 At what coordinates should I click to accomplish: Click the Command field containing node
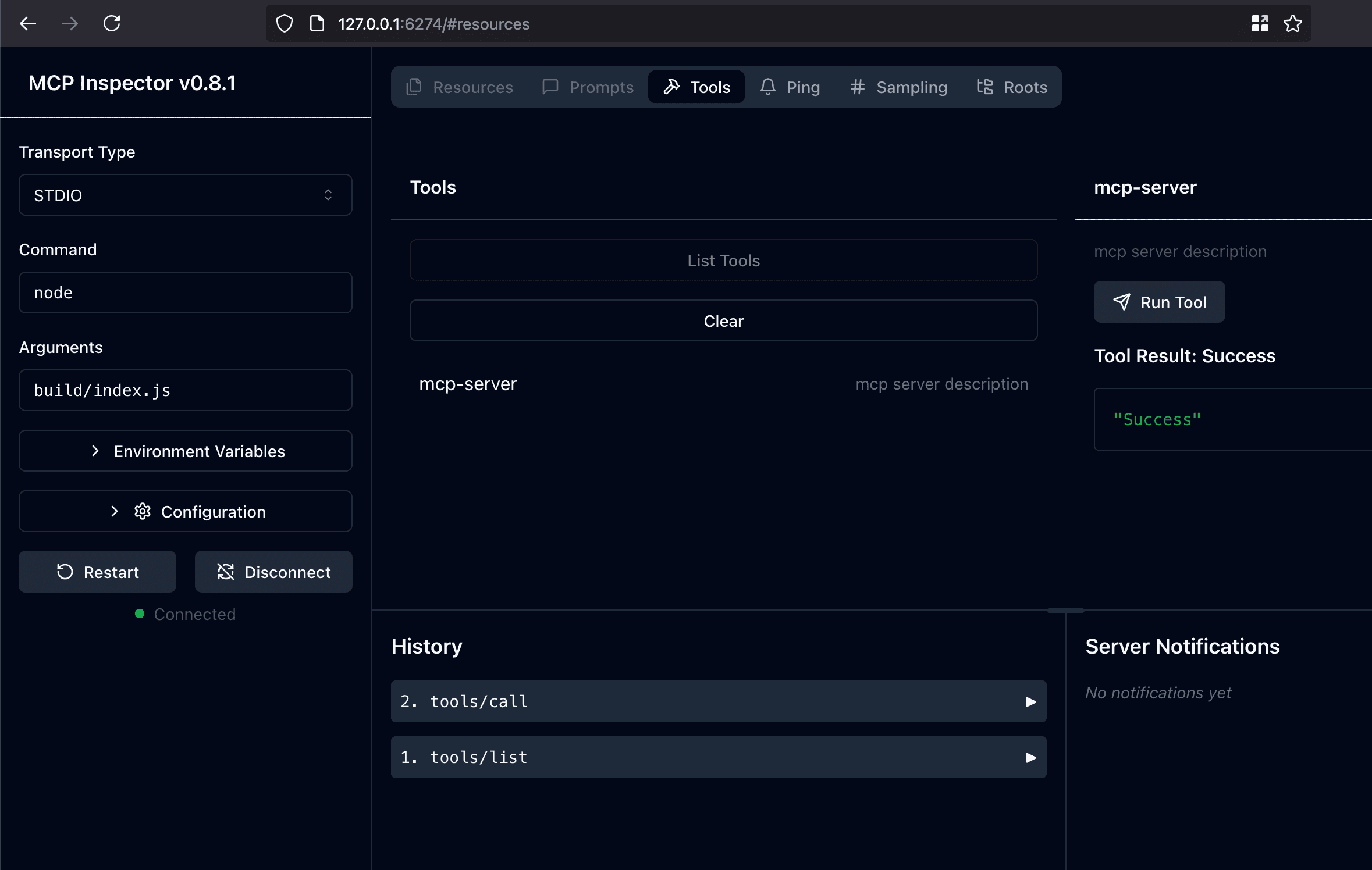pyautogui.click(x=186, y=293)
